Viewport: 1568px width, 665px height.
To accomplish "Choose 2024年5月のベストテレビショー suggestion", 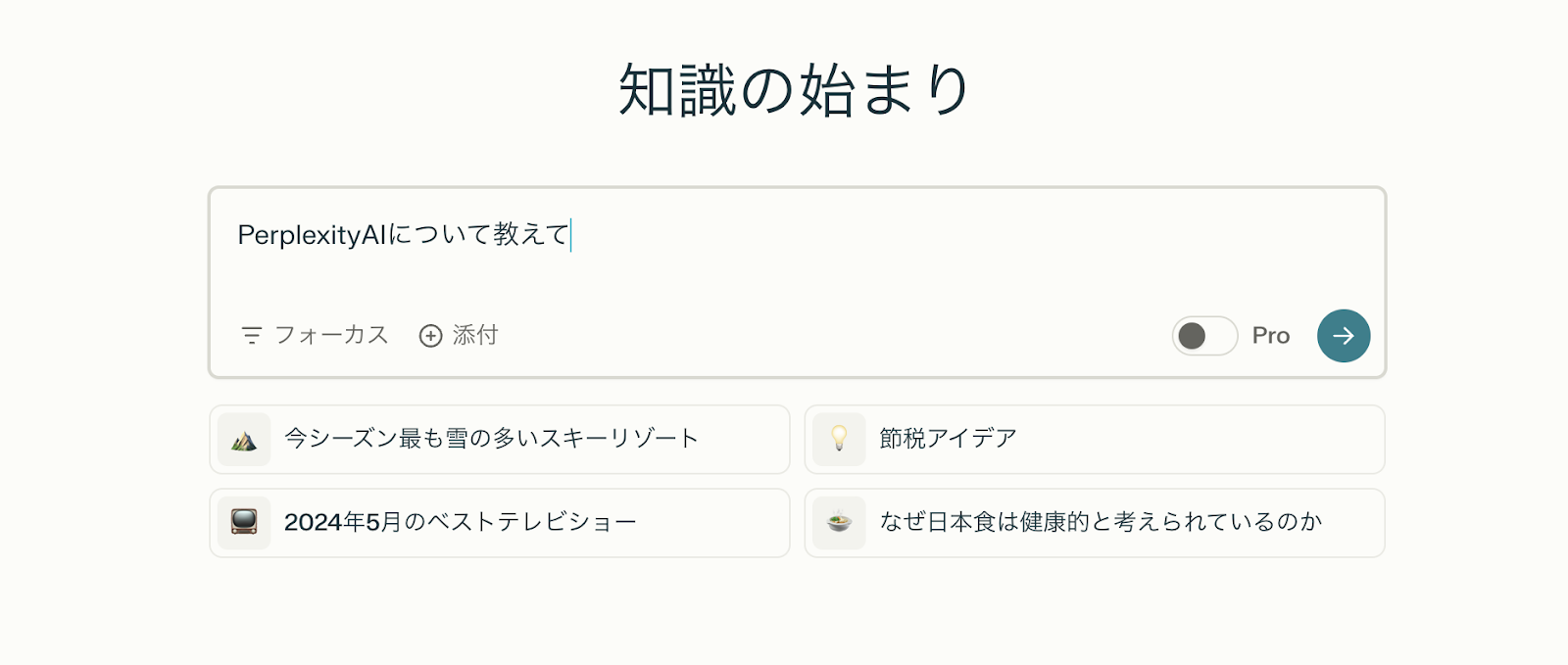I will [x=500, y=523].
